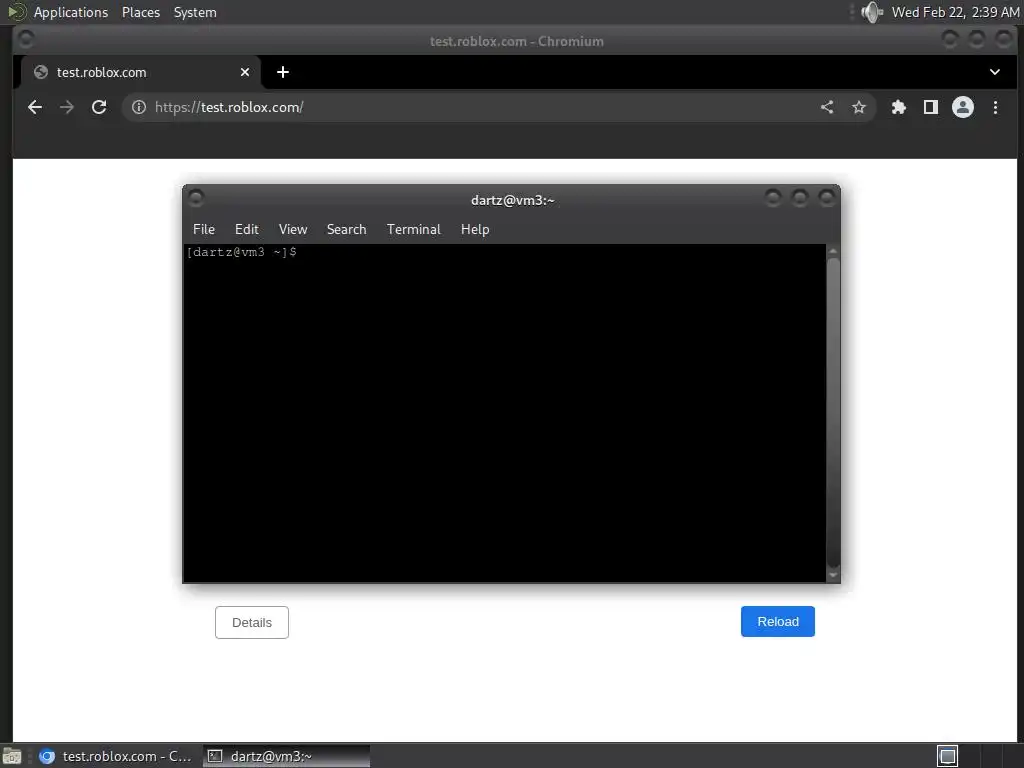Screen dimensions: 1024x768
Task: Open the Places menu in top panel
Action: [141, 12]
